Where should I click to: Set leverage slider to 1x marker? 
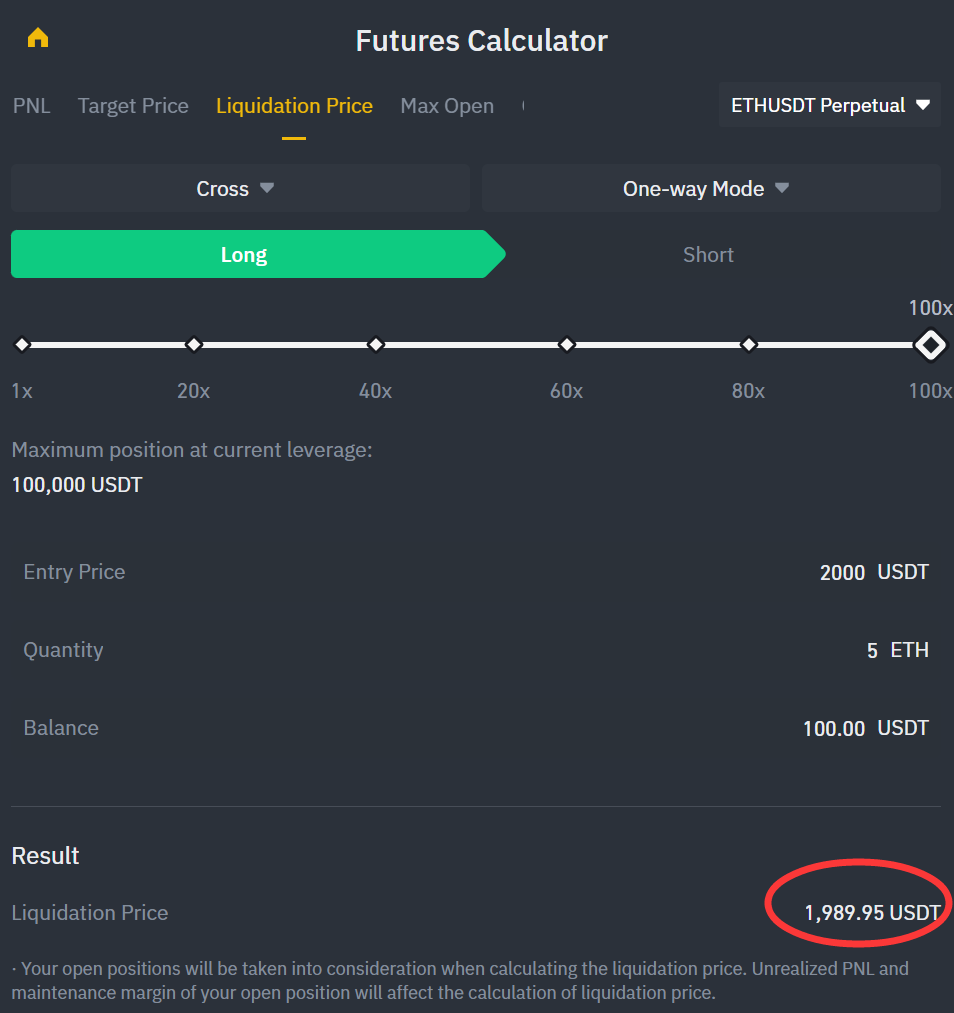[22, 345]
